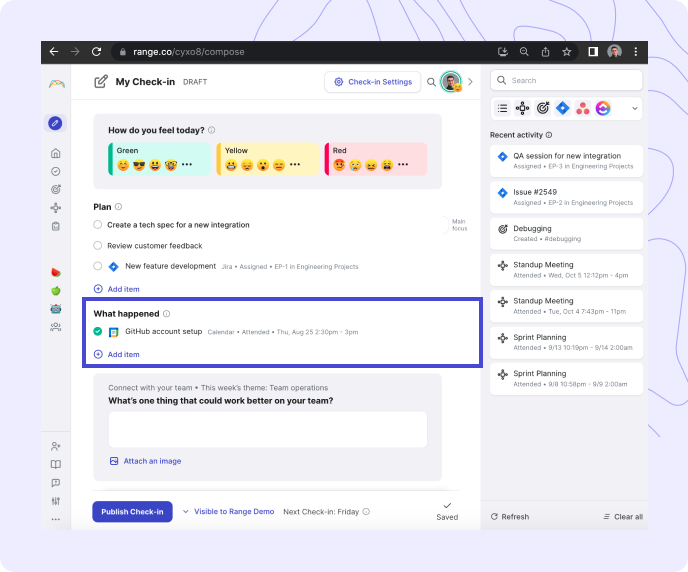
Task: Go back with browser back arrow
Action: [x=54, y=52]
